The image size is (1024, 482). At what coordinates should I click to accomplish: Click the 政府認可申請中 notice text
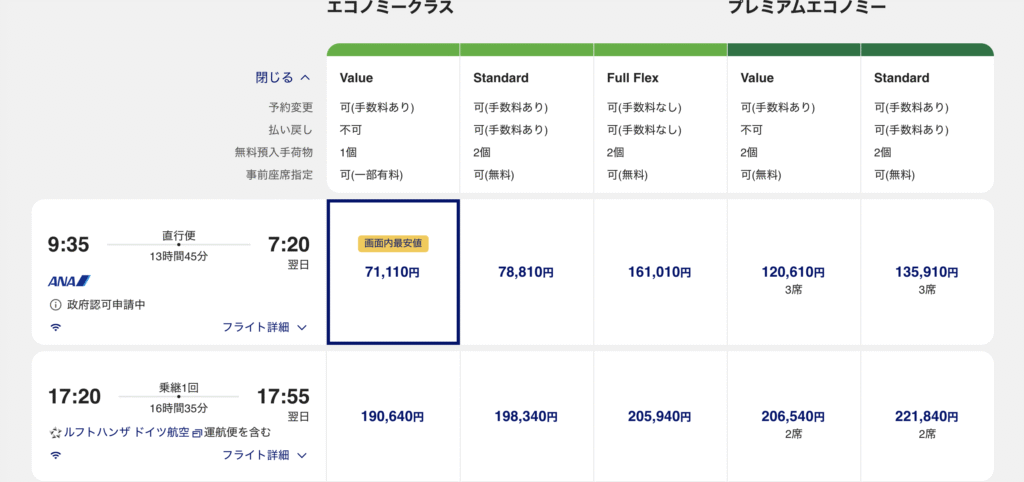pyautogui.click(x=106, y=304)
